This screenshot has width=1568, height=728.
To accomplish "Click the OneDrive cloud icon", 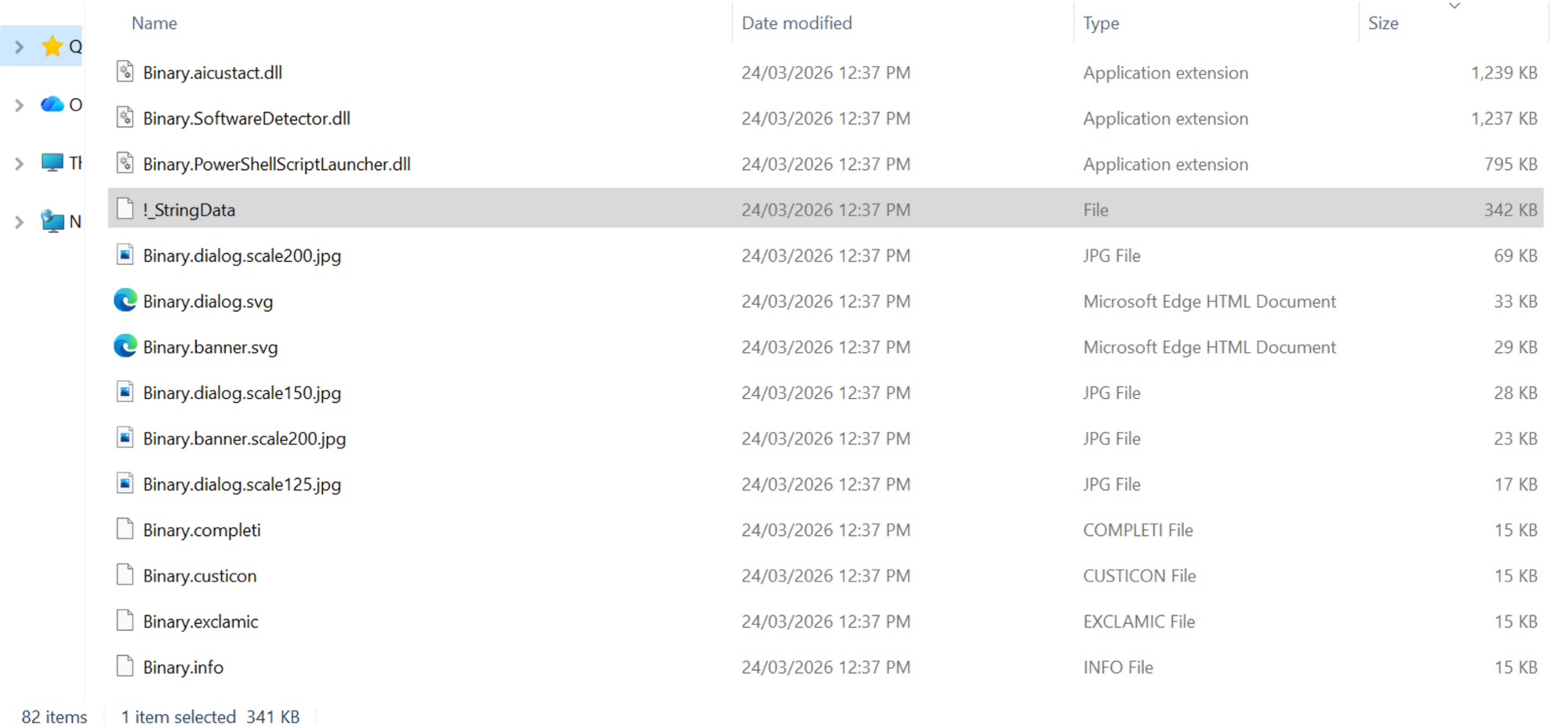I will click(52, 104).
